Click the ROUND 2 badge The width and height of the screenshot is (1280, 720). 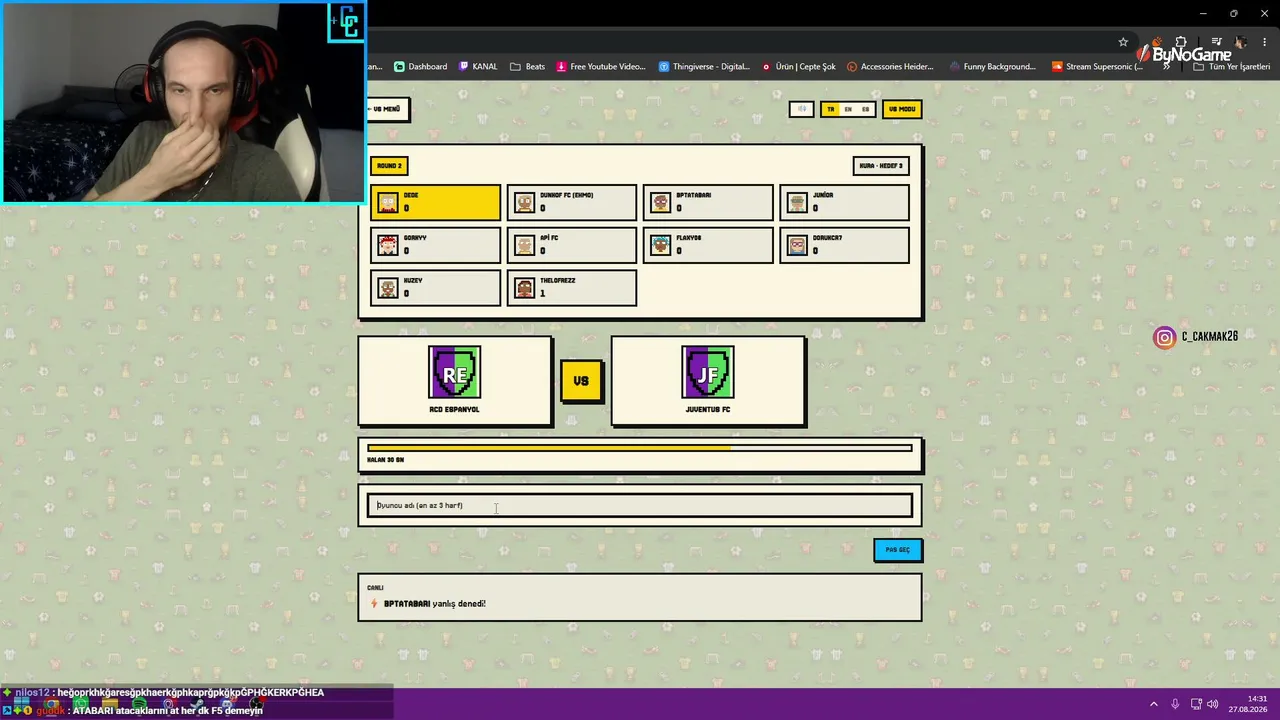point(389,166)
